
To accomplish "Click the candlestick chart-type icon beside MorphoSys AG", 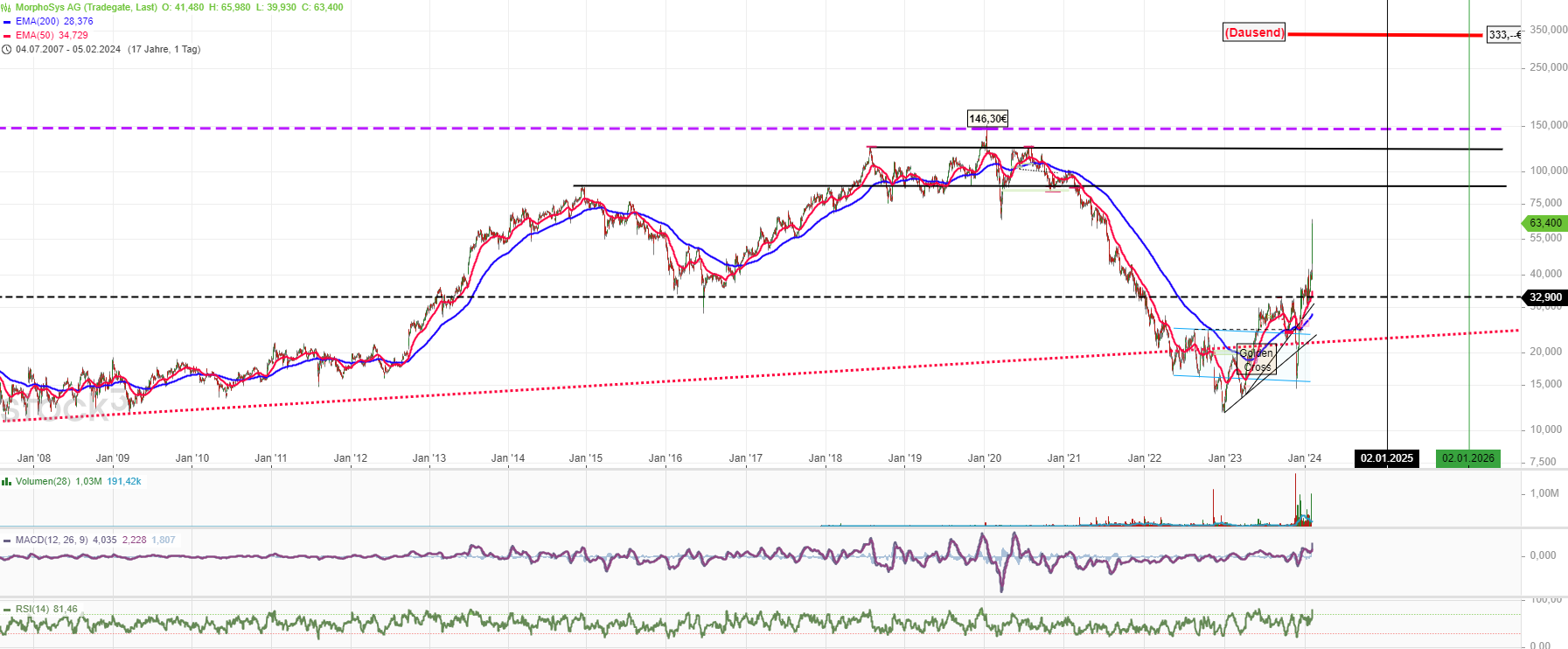I will 6,7.
